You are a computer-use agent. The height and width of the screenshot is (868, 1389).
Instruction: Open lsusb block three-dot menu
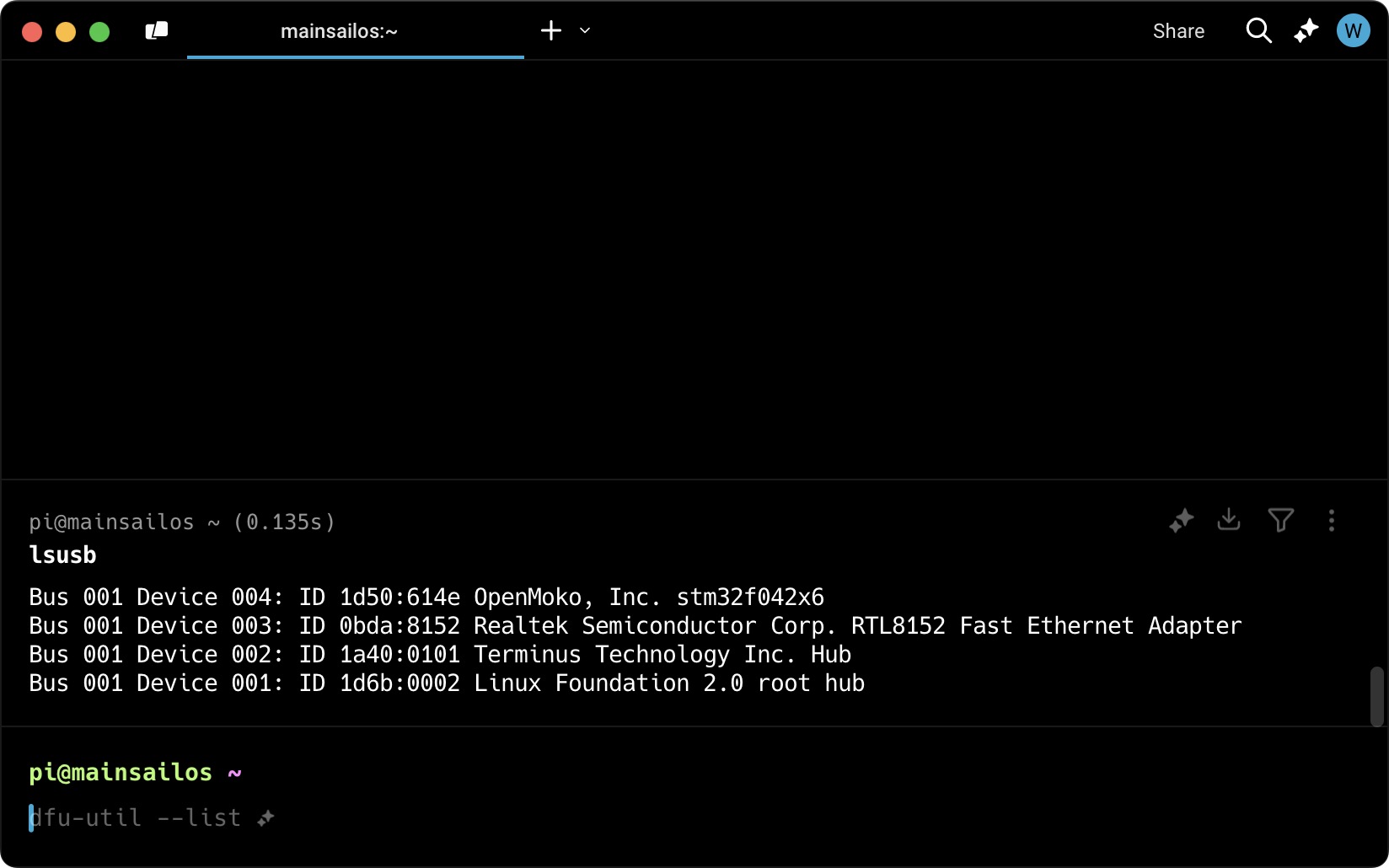point(1332,520)
